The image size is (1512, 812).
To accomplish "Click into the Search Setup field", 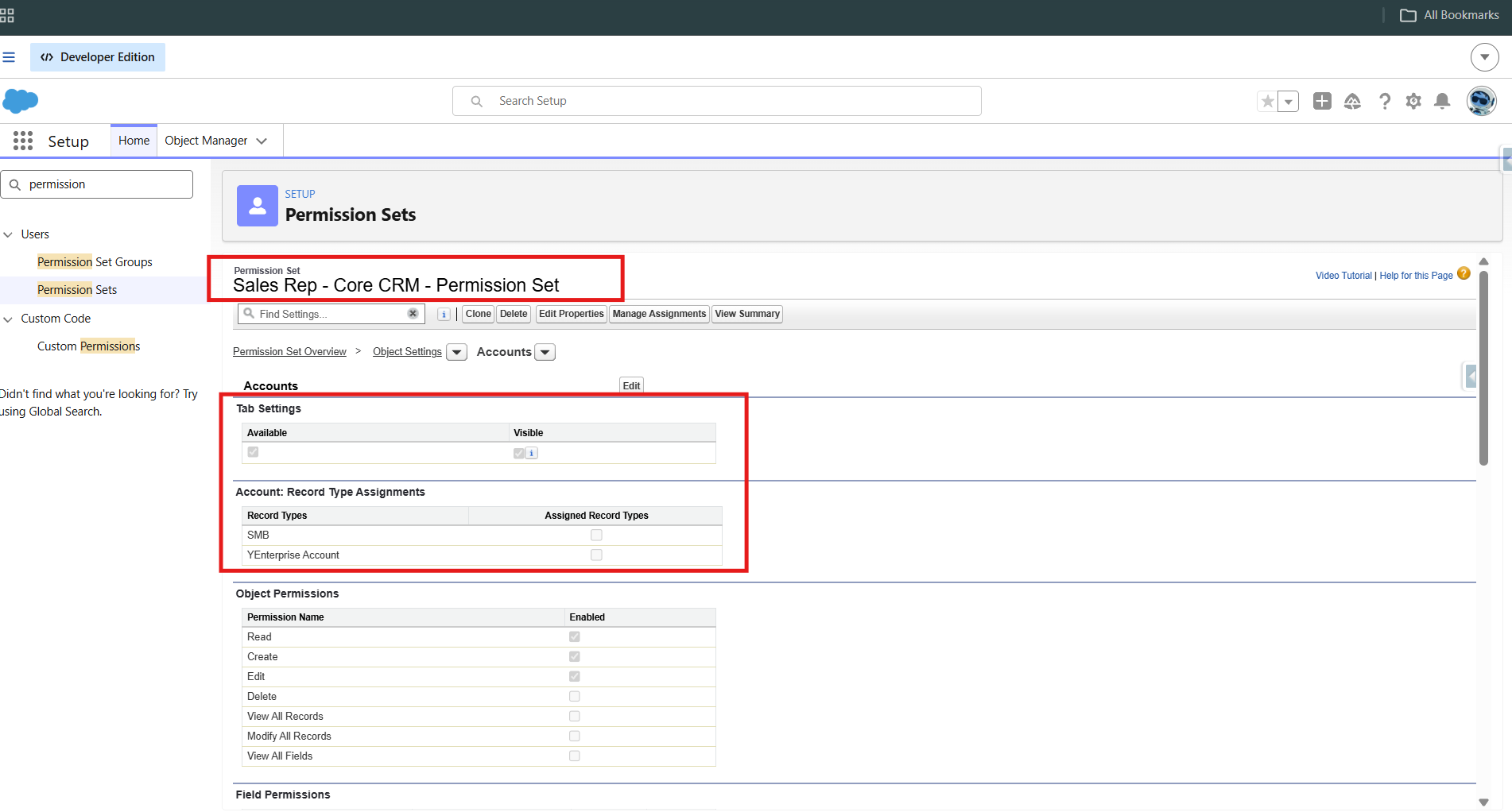I will point(717,101).
